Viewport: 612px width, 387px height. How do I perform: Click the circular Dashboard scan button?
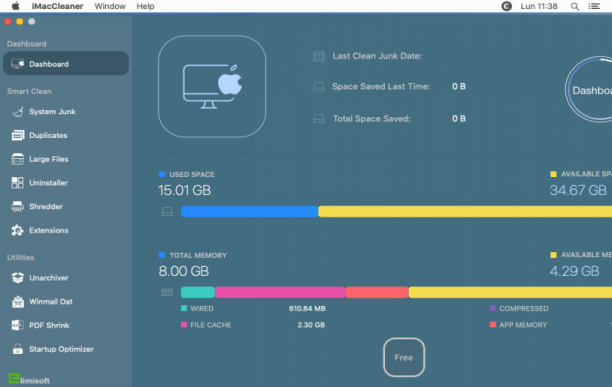pos(589,90)
